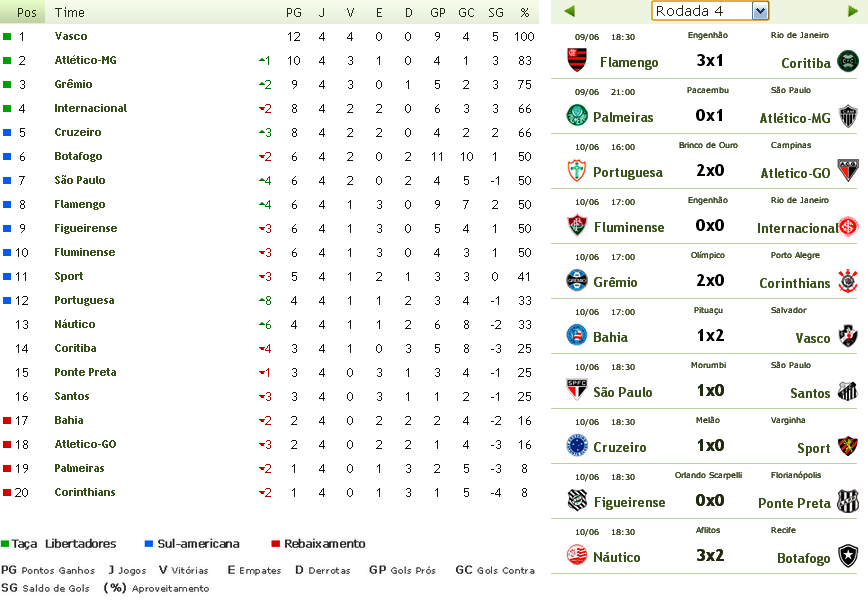
Task: Click the PG column header
Action: pos(293,12)
